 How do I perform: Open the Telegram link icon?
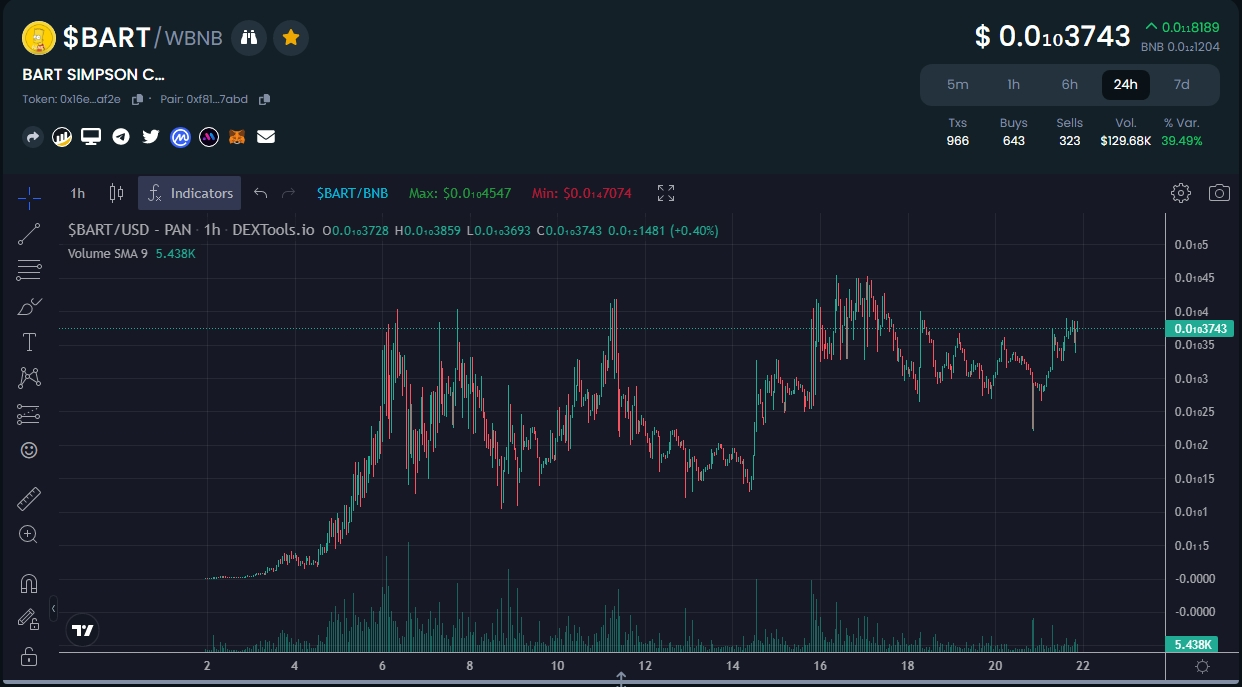[121, 137]
